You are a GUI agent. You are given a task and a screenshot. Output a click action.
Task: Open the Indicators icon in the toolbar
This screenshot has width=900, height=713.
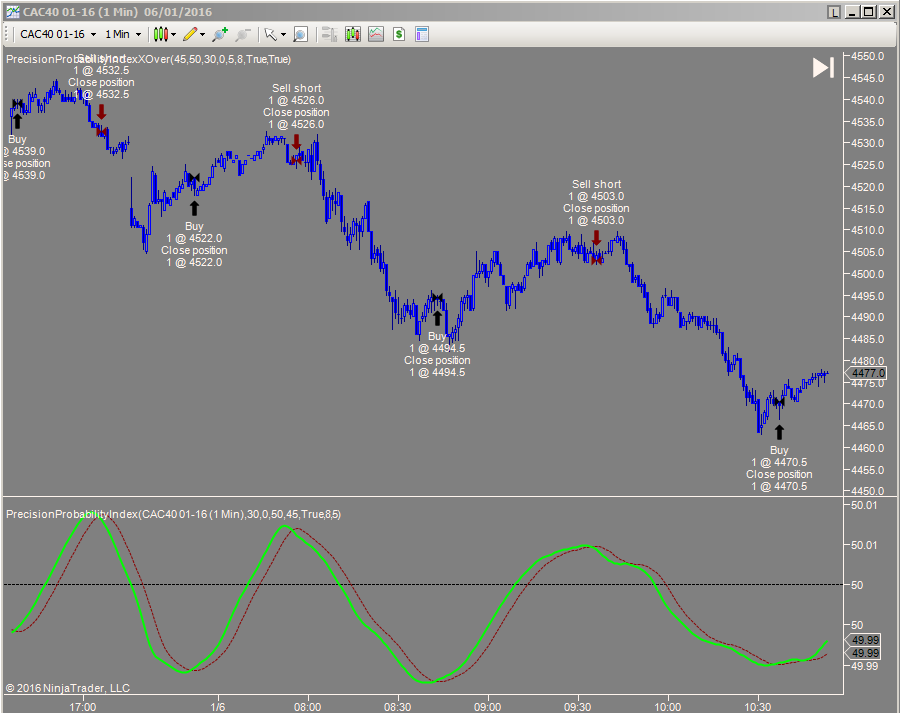tap(375, 34)
